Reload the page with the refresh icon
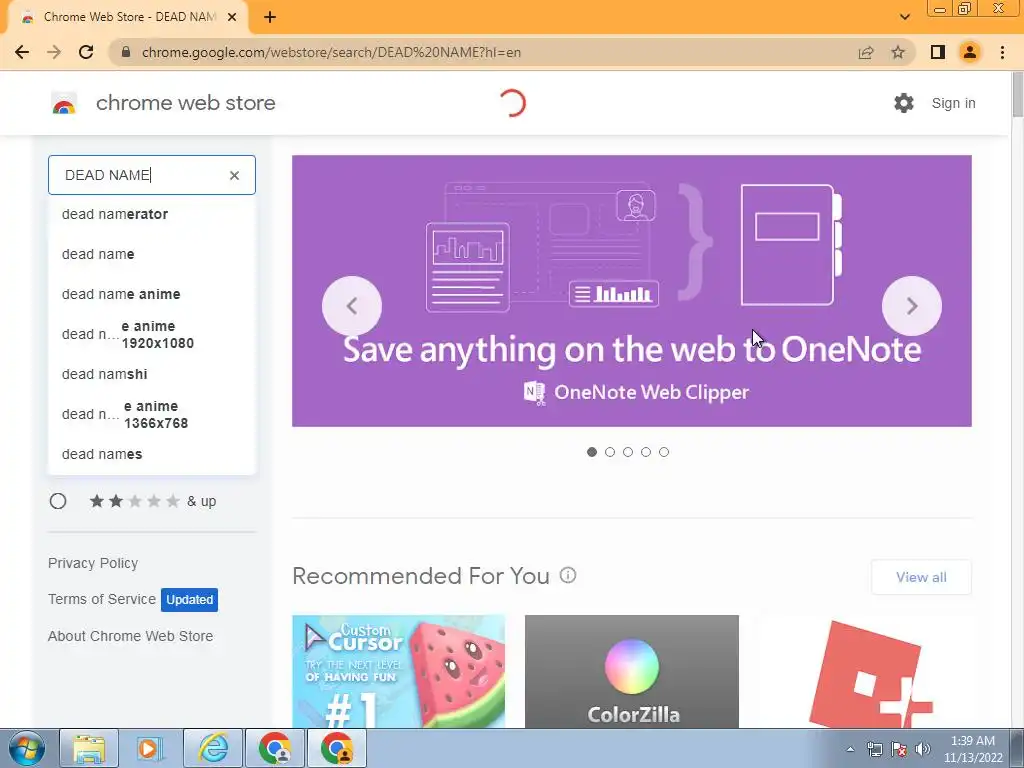 [86, 52]
